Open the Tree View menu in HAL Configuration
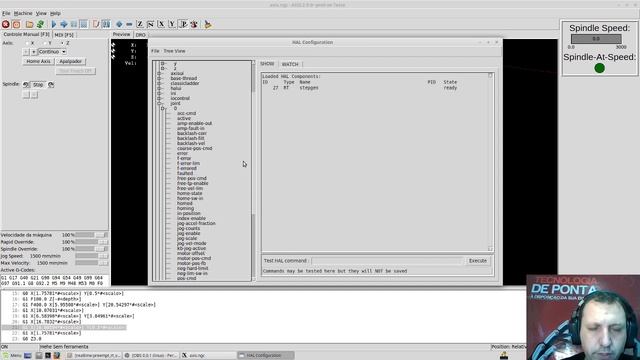Image resolution: width=640 pixels, height=360 pixels. coord(174,51)
